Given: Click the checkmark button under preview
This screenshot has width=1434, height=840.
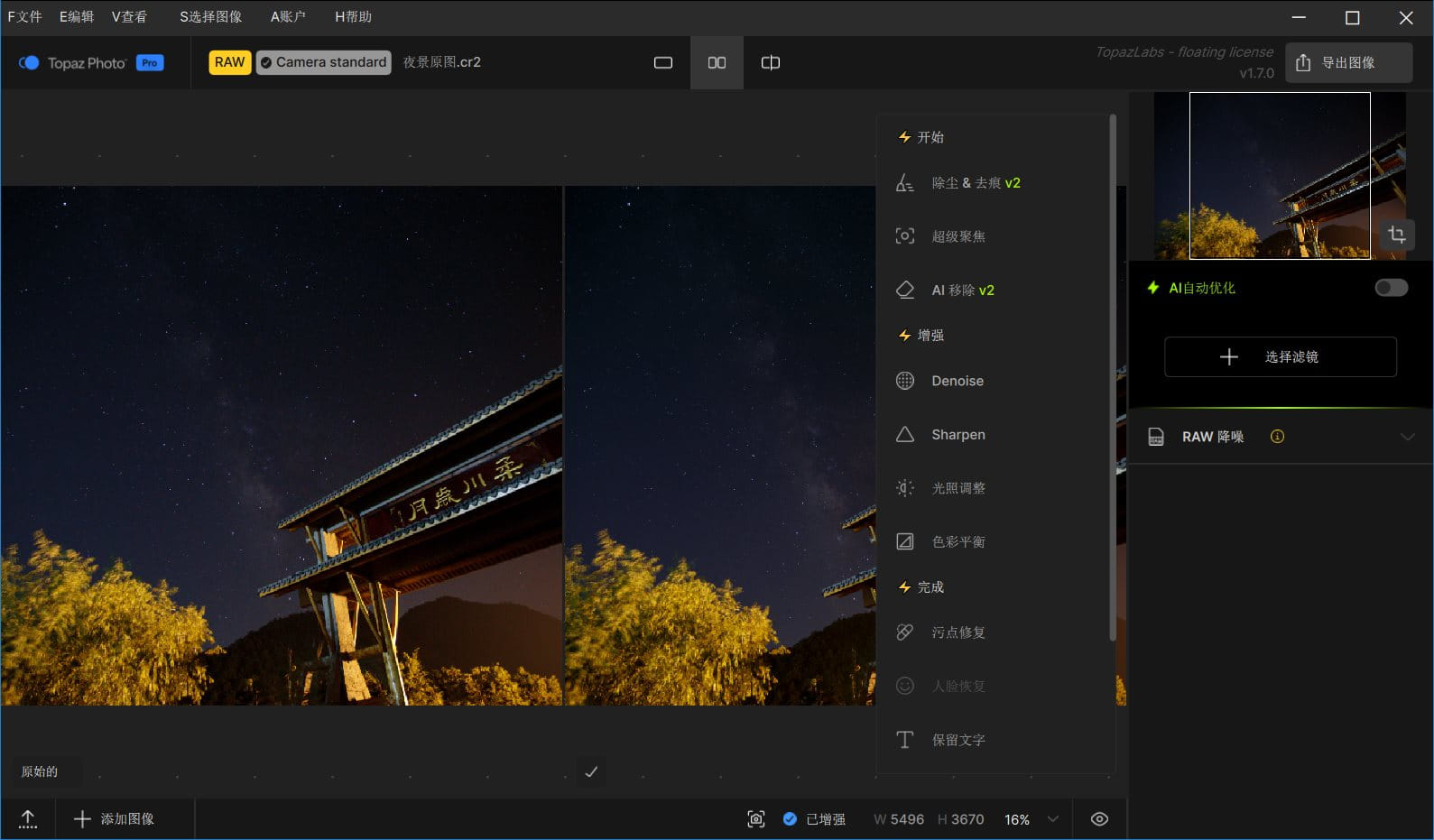Looking at the screenshot, I should 591,771.
